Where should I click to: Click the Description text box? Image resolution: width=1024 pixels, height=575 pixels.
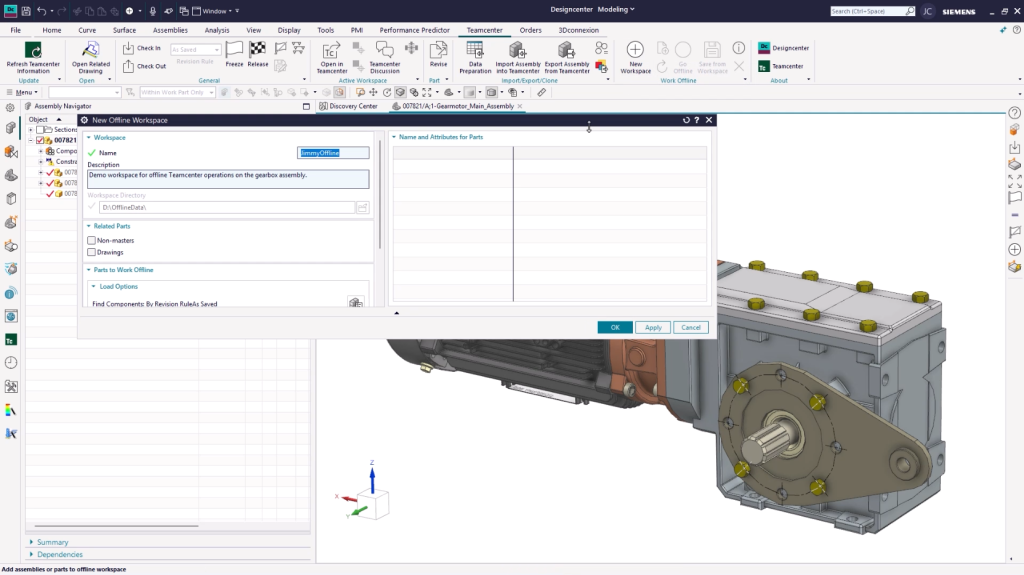click(228, 179)
